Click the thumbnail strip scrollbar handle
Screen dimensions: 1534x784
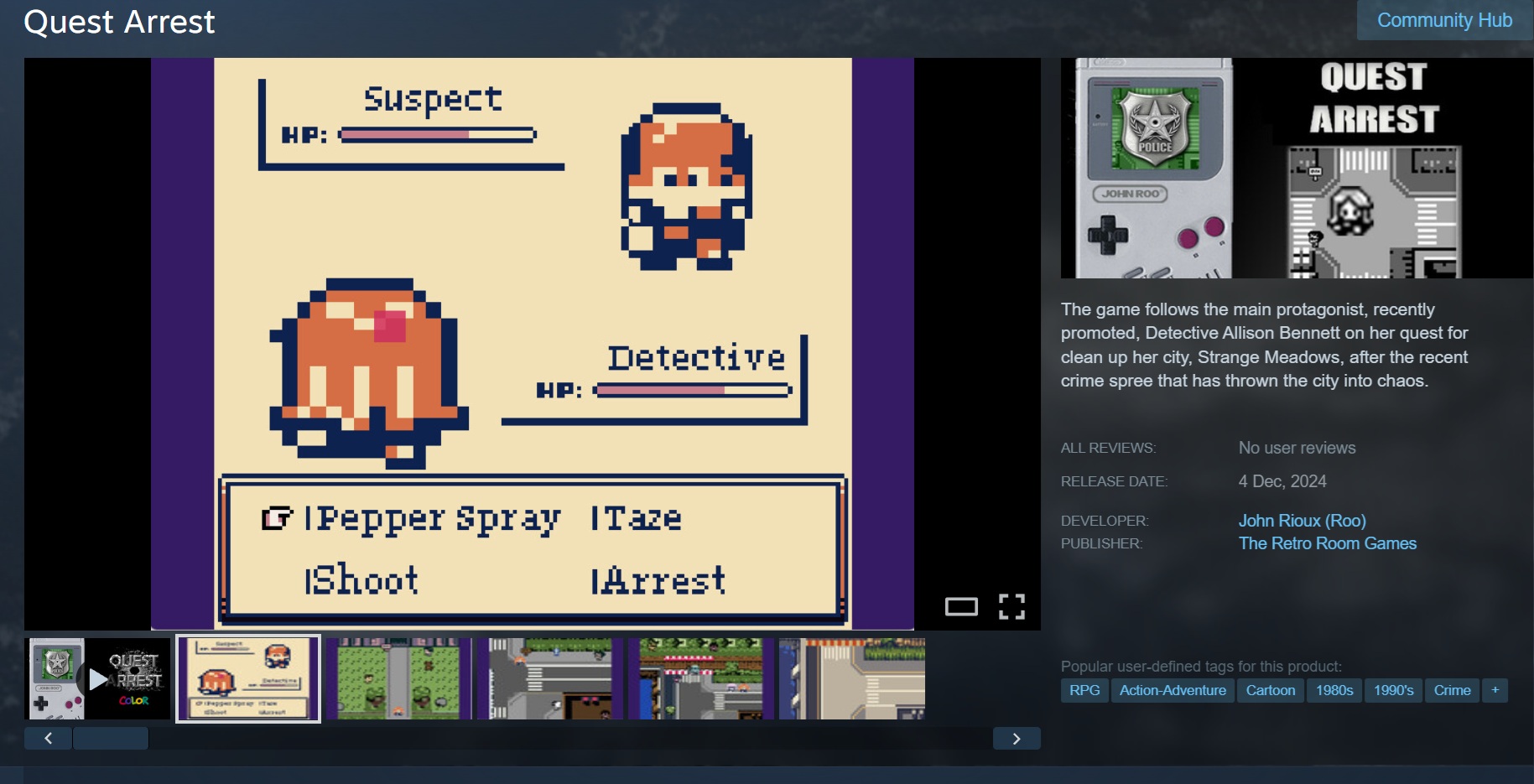111,738
